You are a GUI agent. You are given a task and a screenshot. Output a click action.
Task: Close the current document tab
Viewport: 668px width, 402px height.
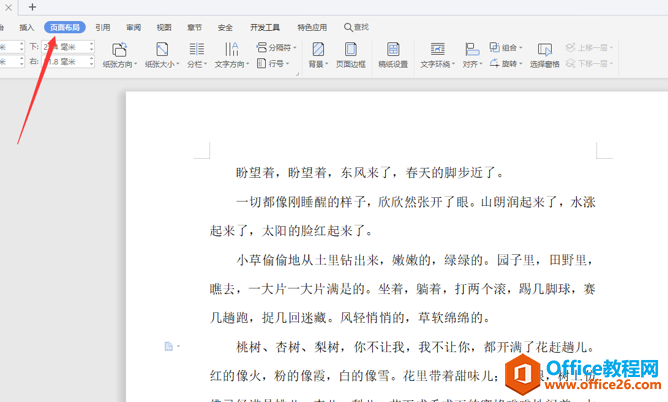click(8, 7)
